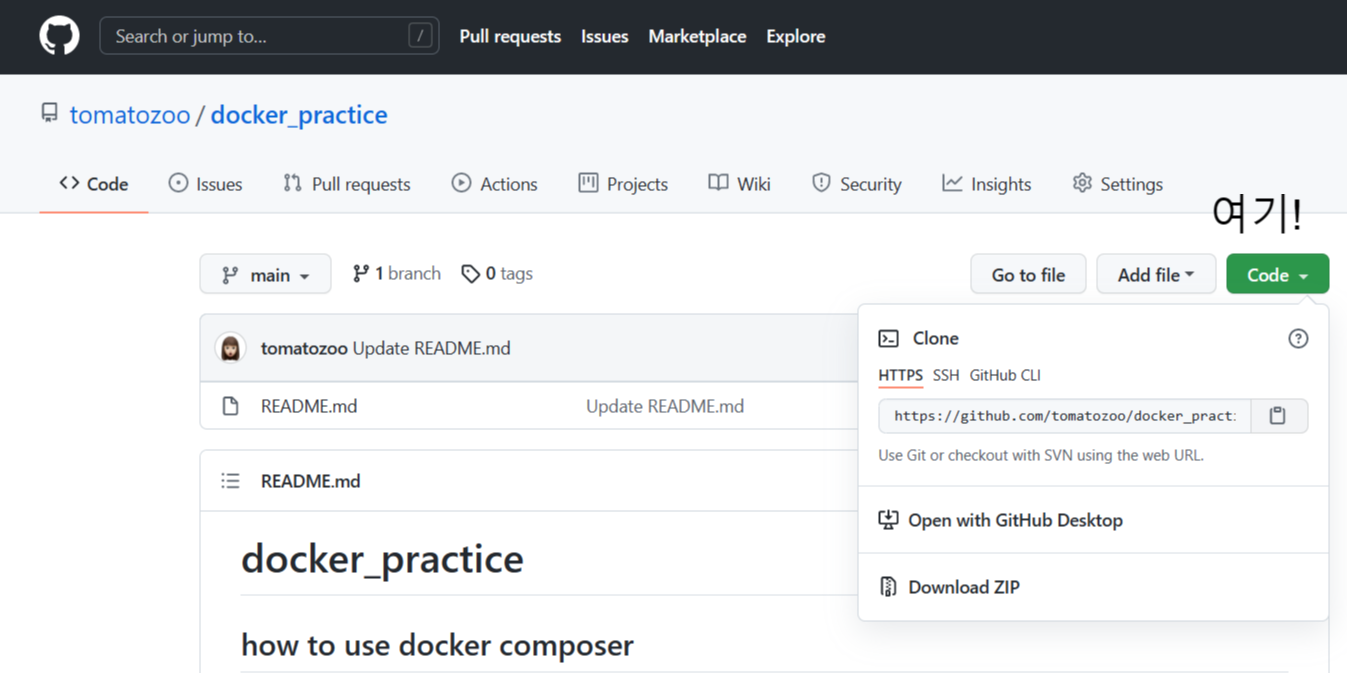Open clone help question mark icon

click(1298, 338)
